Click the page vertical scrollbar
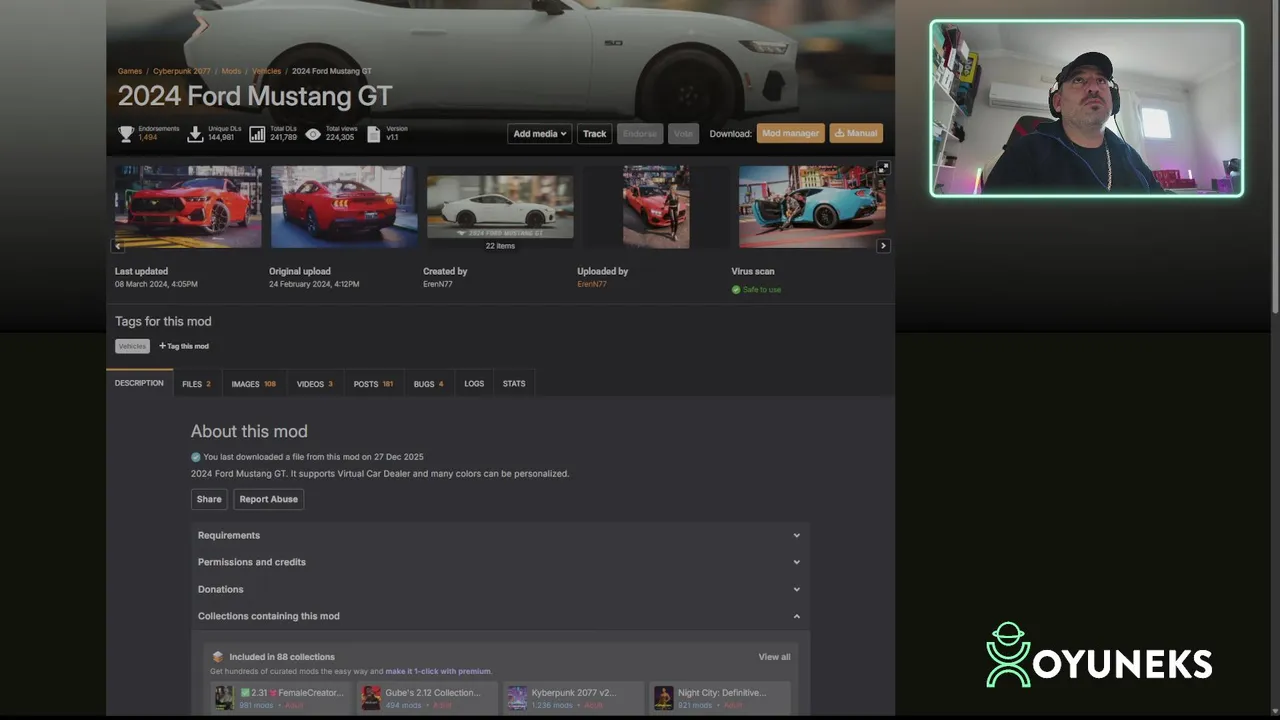This screenshot has width=1280, height=720. point(1274,160)
